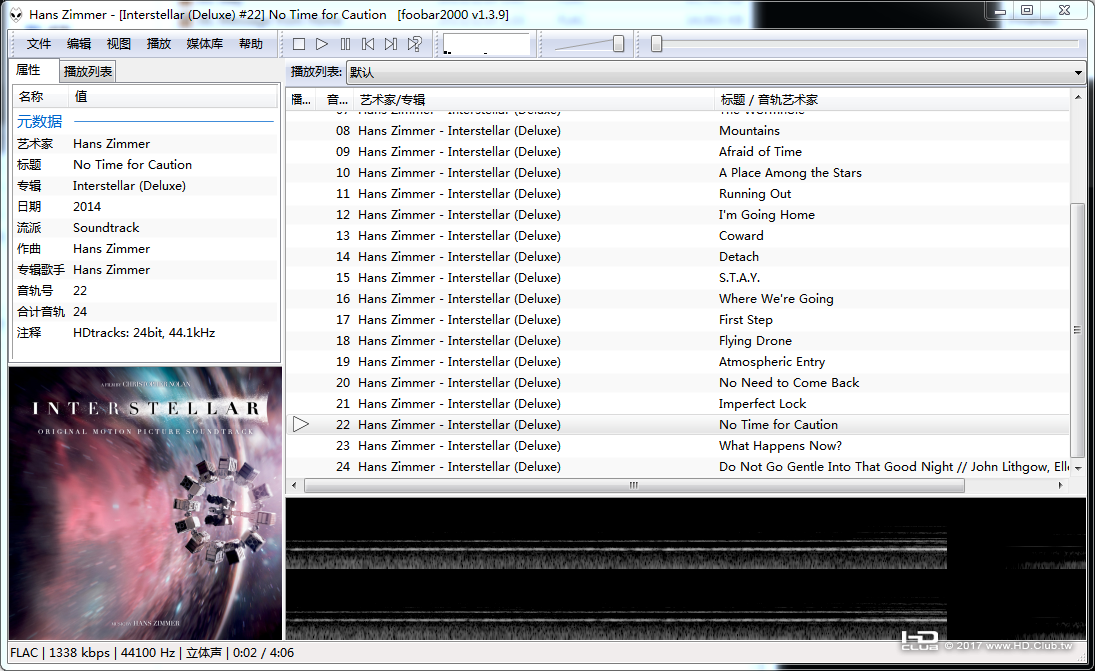Click the Stop playback button
Viewport: 1095px width, 671px height.
pyautogui.click(x=299, y=44)
